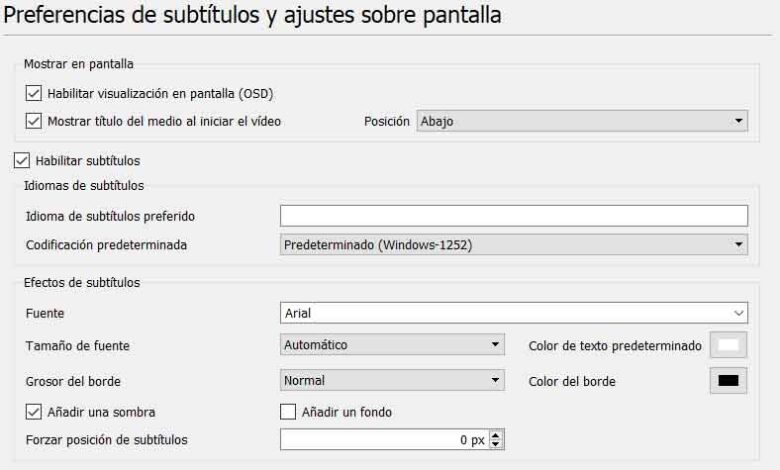Click the Idioma de subtítulos preferido field
The image size is (780, 470).
[514, 215]
